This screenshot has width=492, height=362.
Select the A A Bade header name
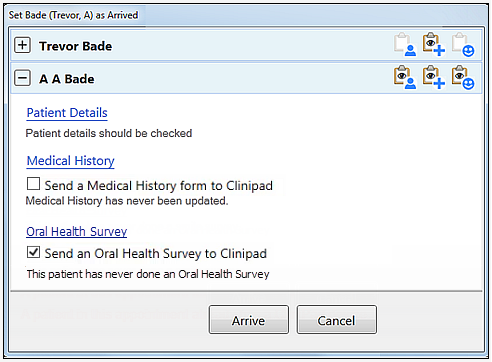[x=67, y=79]
